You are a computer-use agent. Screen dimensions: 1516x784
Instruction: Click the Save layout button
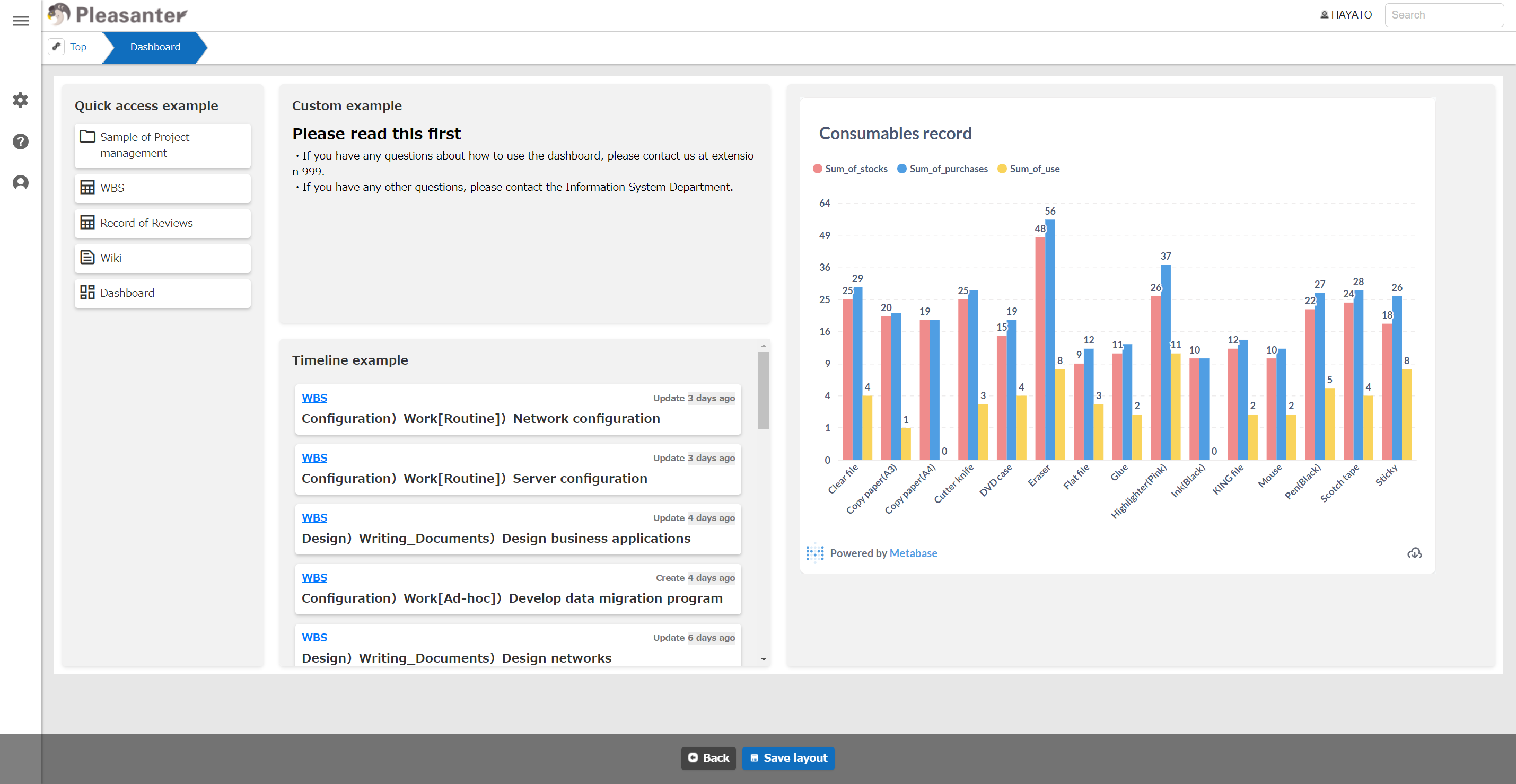click(788, 758)
